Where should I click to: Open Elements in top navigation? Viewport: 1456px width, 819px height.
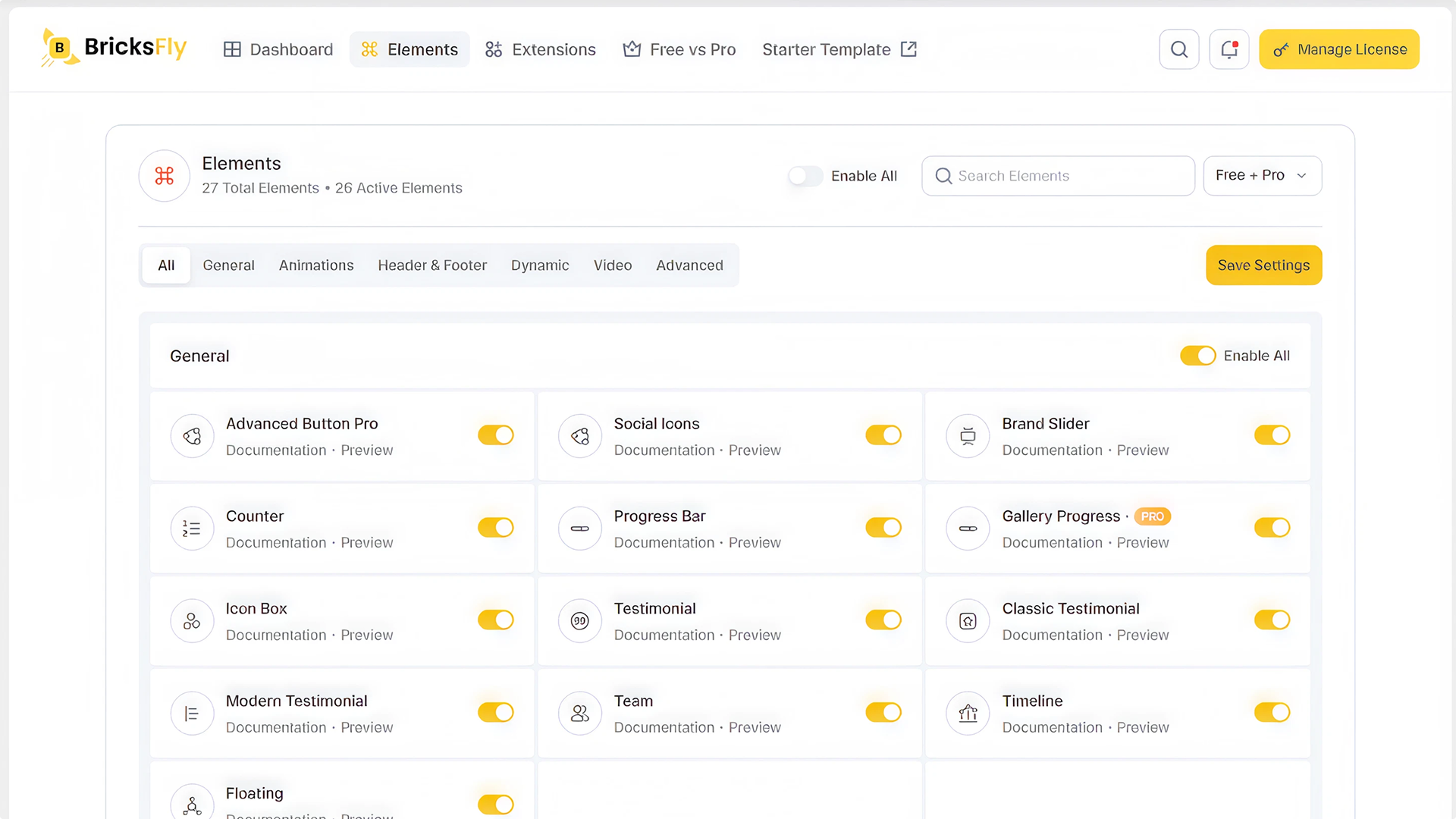(409, 49)
